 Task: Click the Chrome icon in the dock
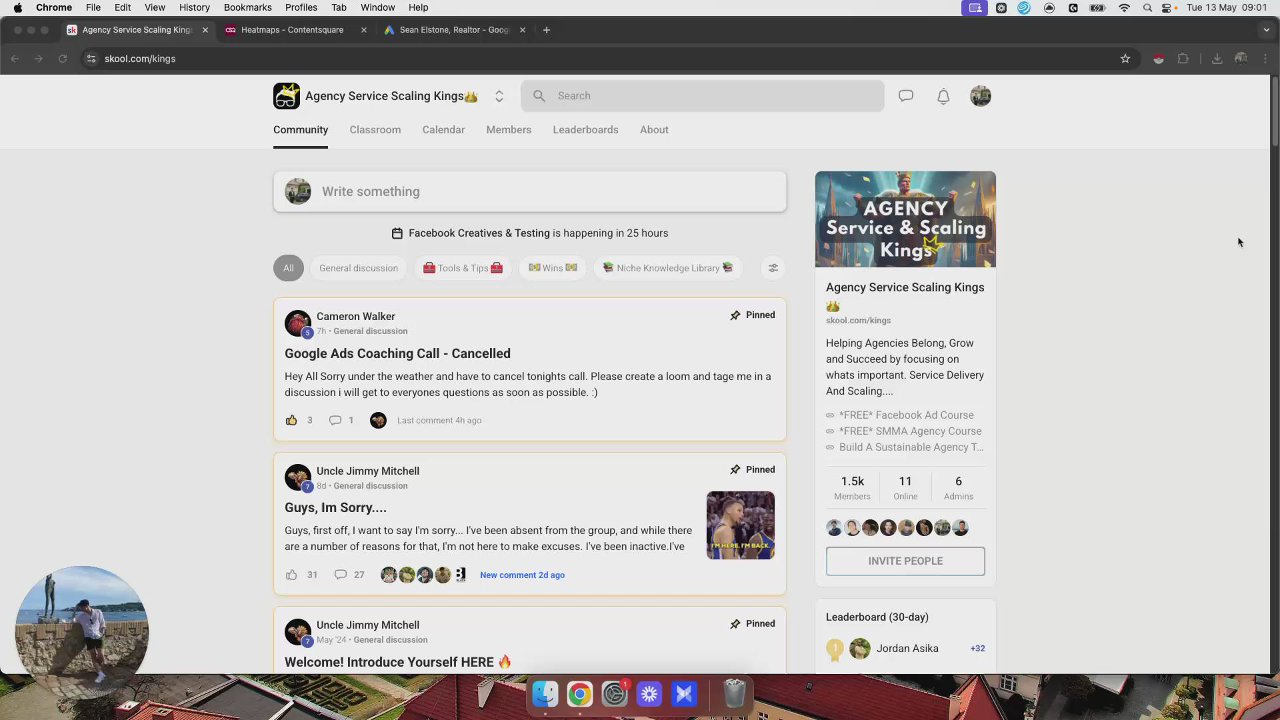(x=579, y=693)
